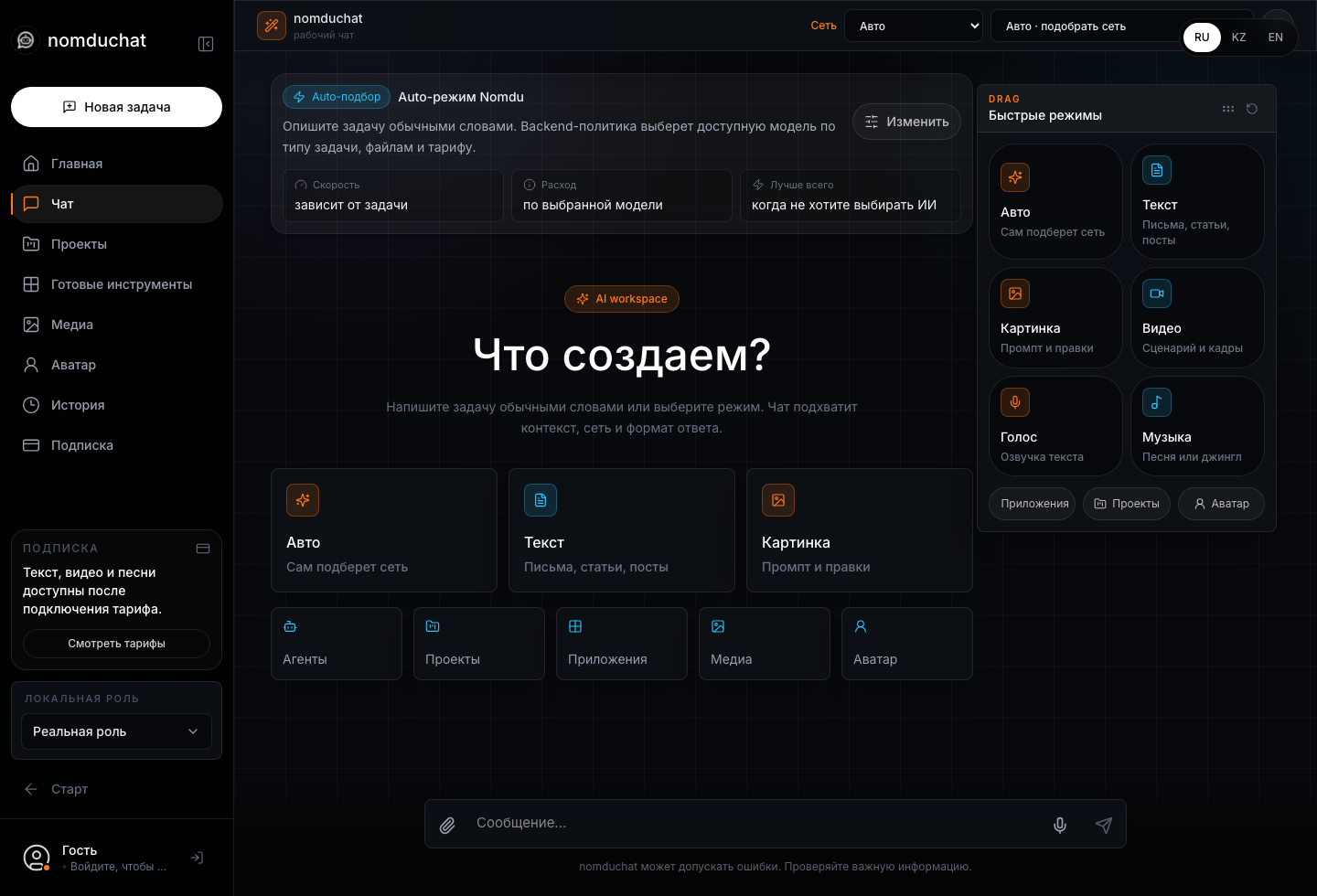Click the Auto-подбор badge

pyautogui.click(x=337, y=97)
